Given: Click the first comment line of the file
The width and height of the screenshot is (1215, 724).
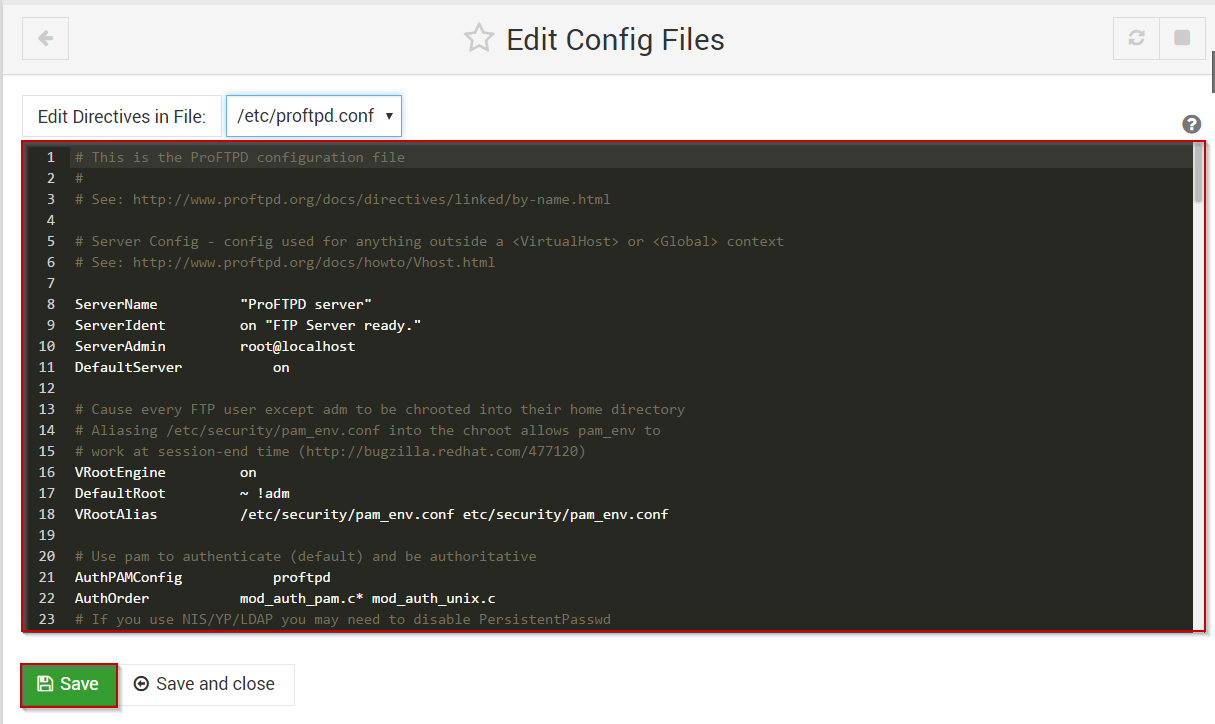Looking at the screenshot, I should coord(240,157).
